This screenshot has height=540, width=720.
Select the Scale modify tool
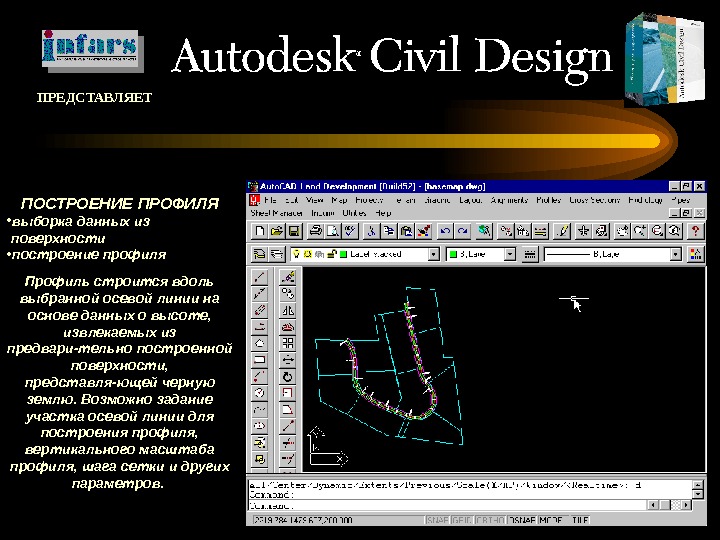pos(288,393)
